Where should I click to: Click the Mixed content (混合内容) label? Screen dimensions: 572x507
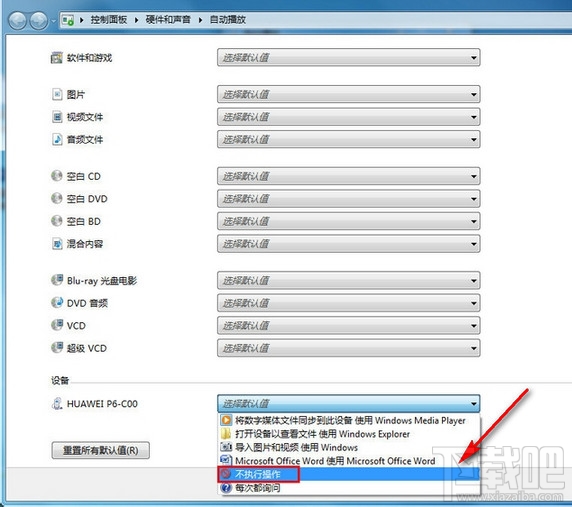(85, 244)
